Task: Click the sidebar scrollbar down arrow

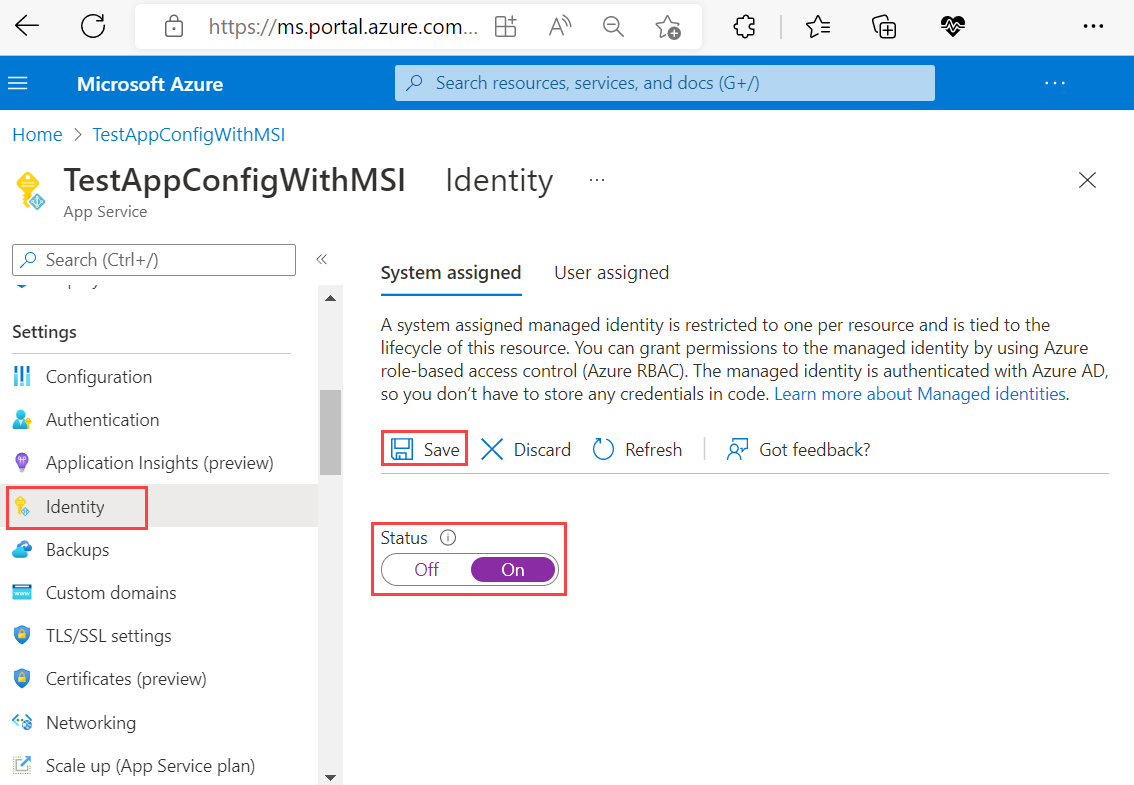Action: (331, 777)
